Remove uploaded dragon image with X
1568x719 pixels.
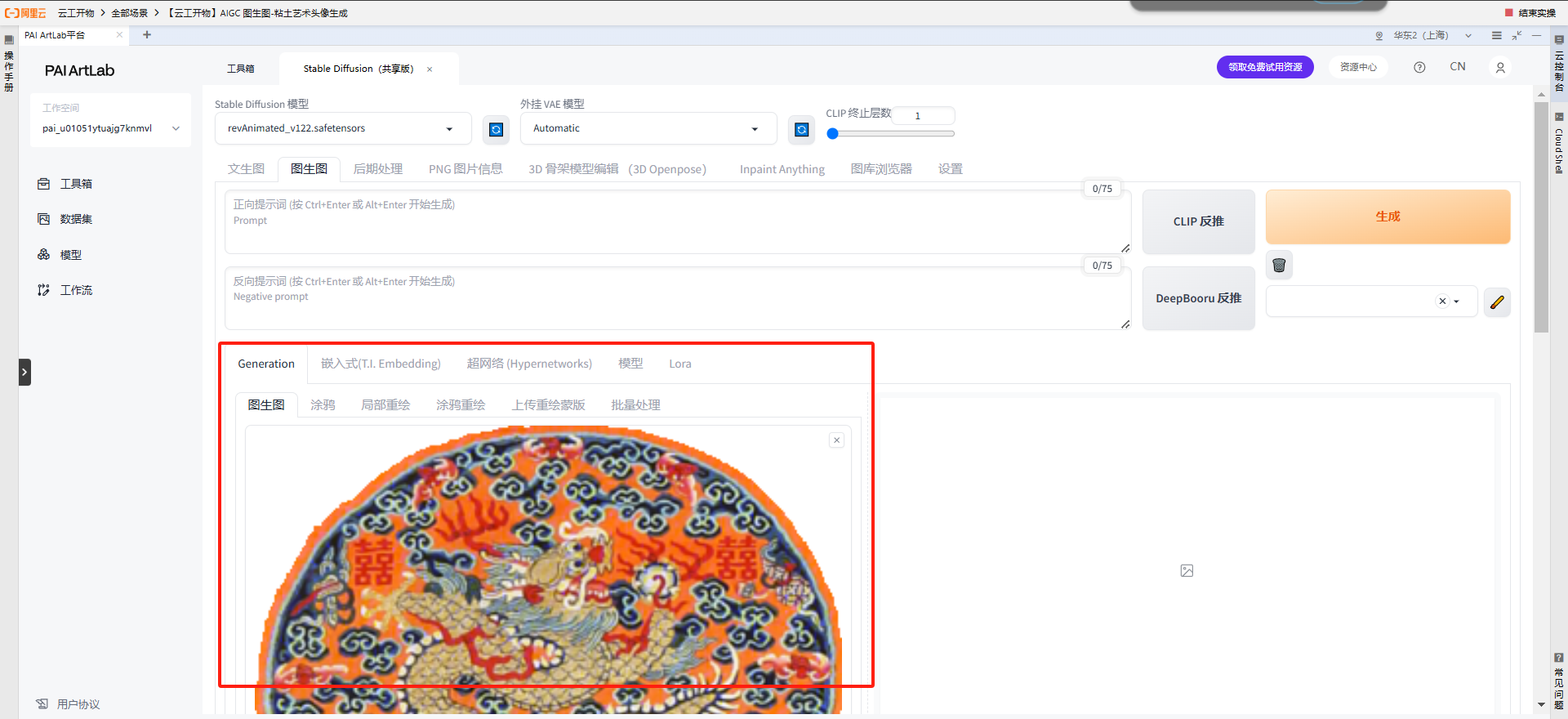pos(836,440)
